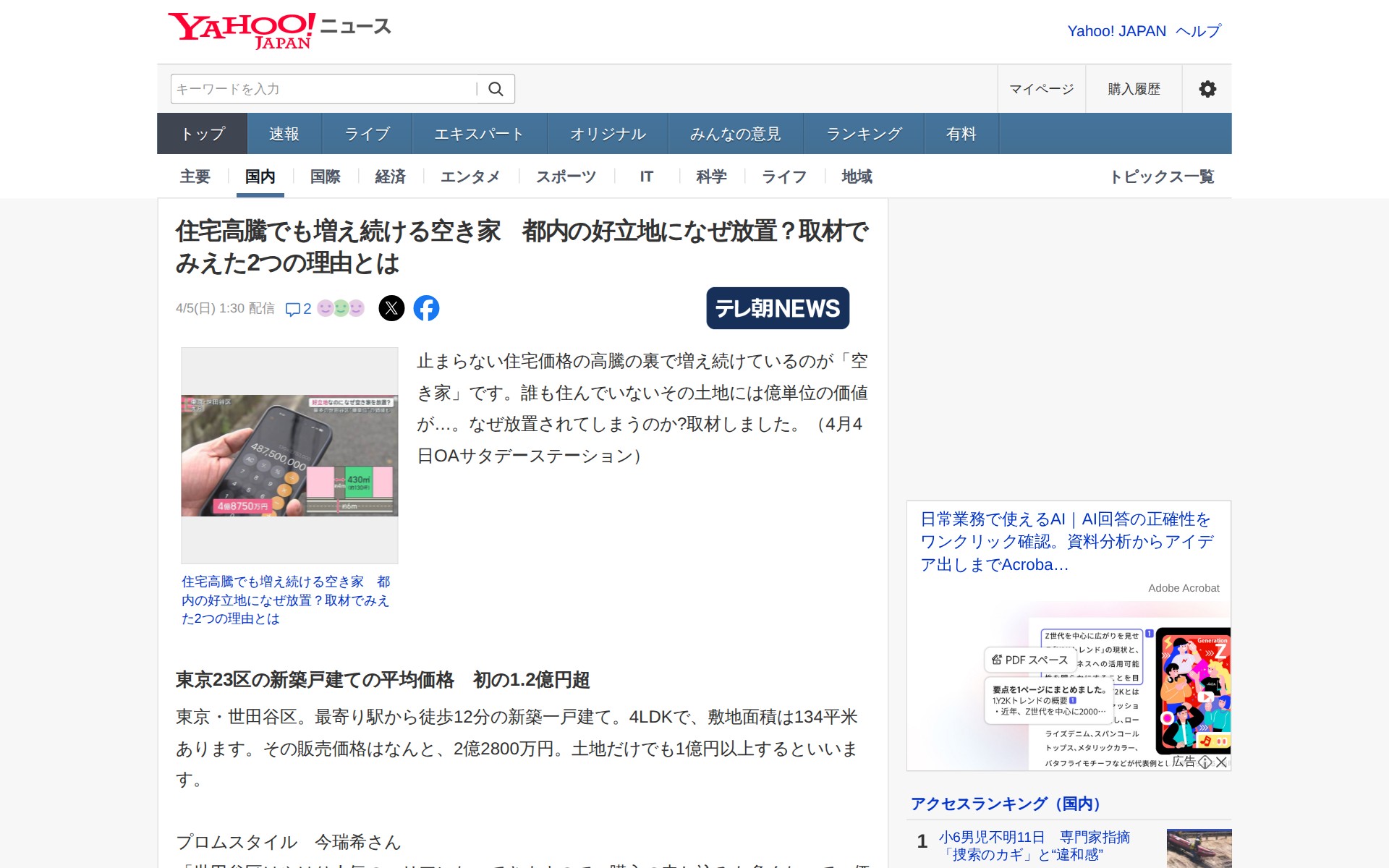Focus the keyword search field
The height and width of the screenshot is (868, 1389).
[322, 89]
